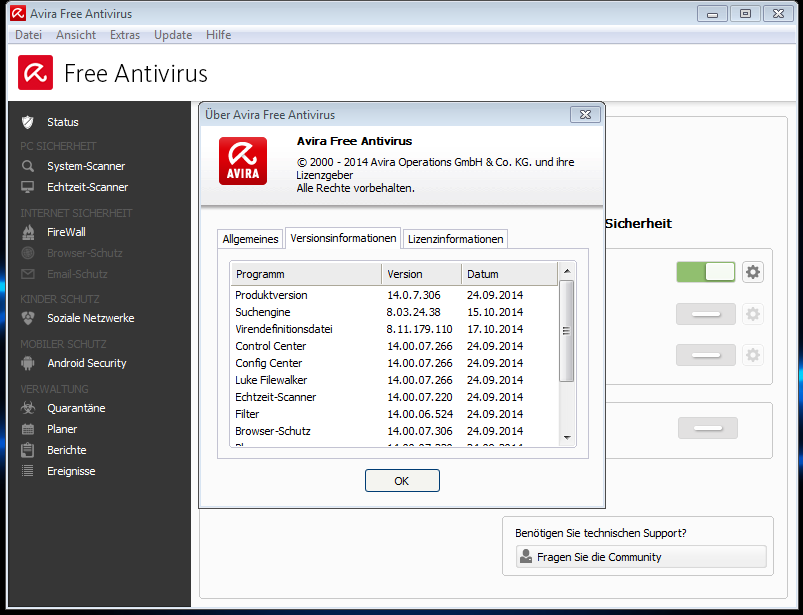Click version value 14.00.06.524
This screenshot has height=615, width=803.
click(419, 414)
